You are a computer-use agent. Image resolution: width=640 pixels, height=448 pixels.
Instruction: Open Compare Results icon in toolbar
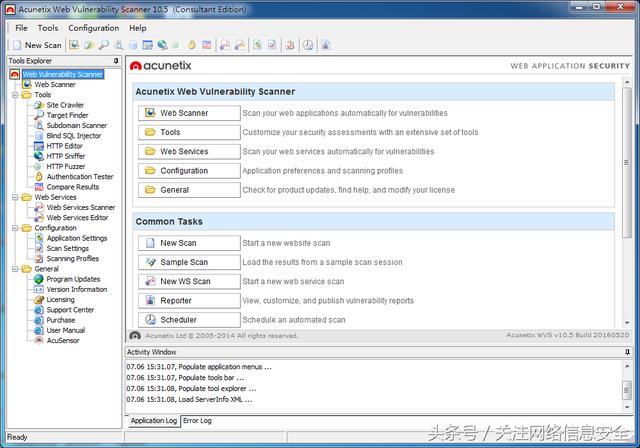(x=207, y=45)
